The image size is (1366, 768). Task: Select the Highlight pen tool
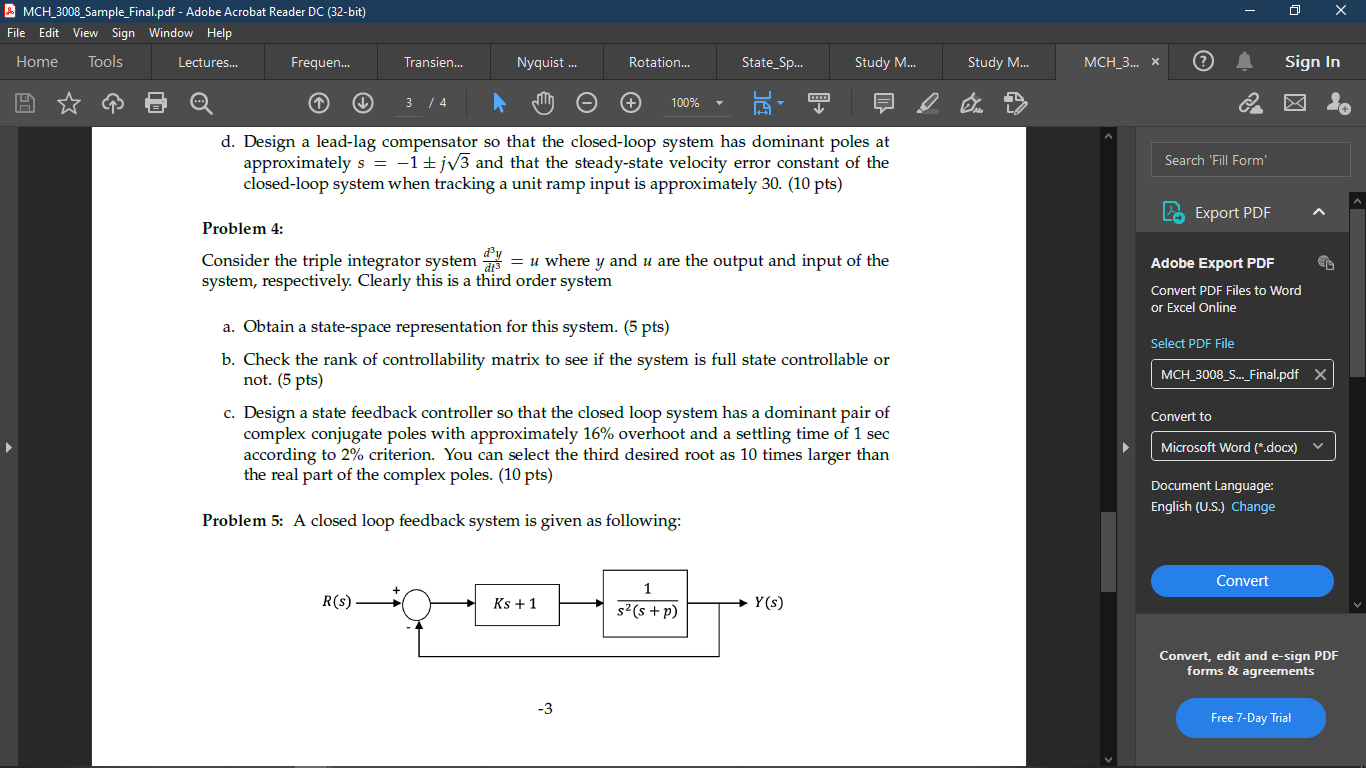[926, 103]
